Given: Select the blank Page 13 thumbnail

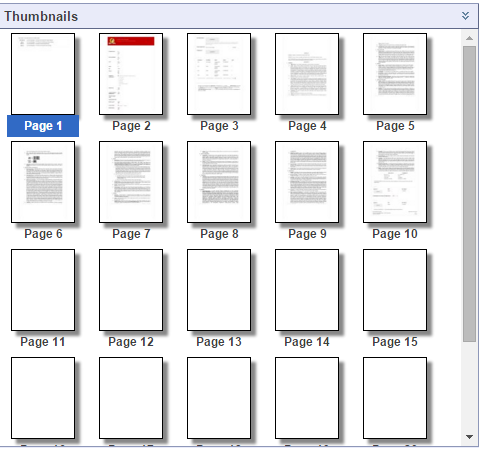Looking at the screenshot, I should pyautogui.click(x=219, y=290).
